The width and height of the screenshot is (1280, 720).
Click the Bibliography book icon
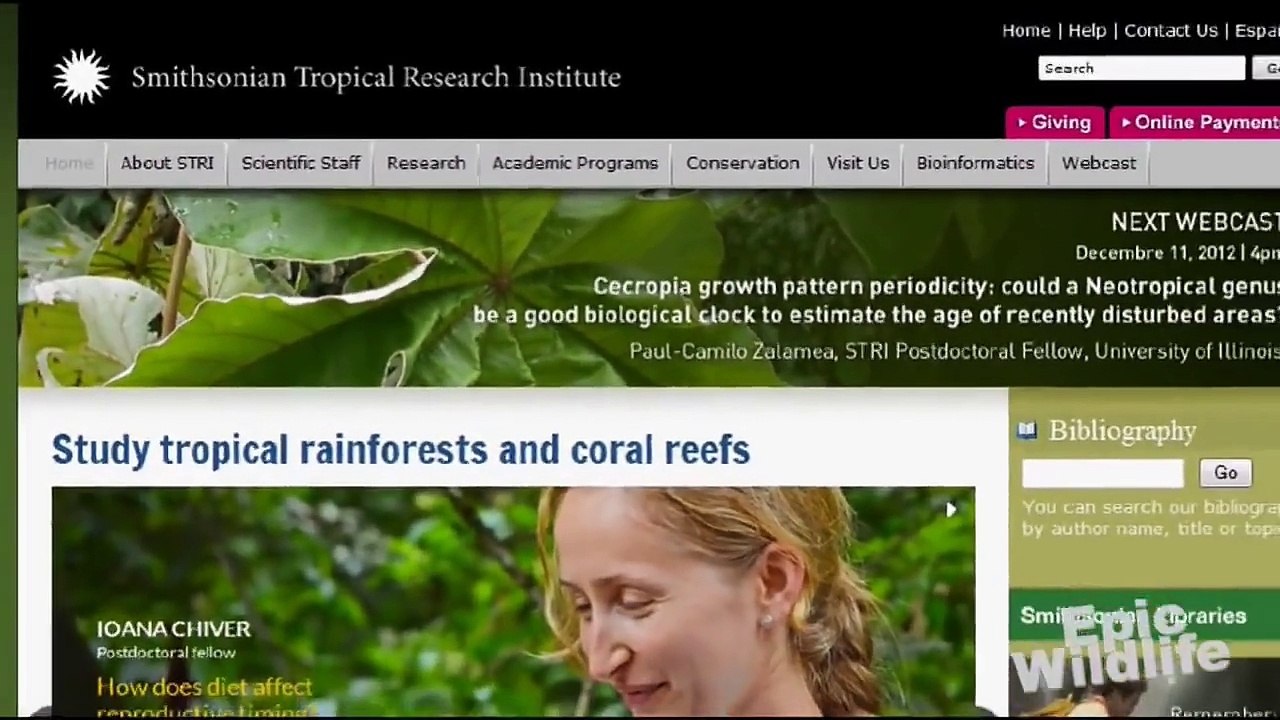click(x=1027, y=431)
